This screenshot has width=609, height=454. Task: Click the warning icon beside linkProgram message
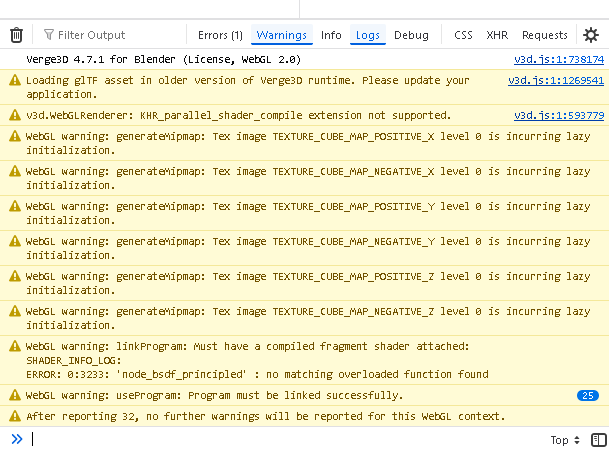[x=14, y=347]
